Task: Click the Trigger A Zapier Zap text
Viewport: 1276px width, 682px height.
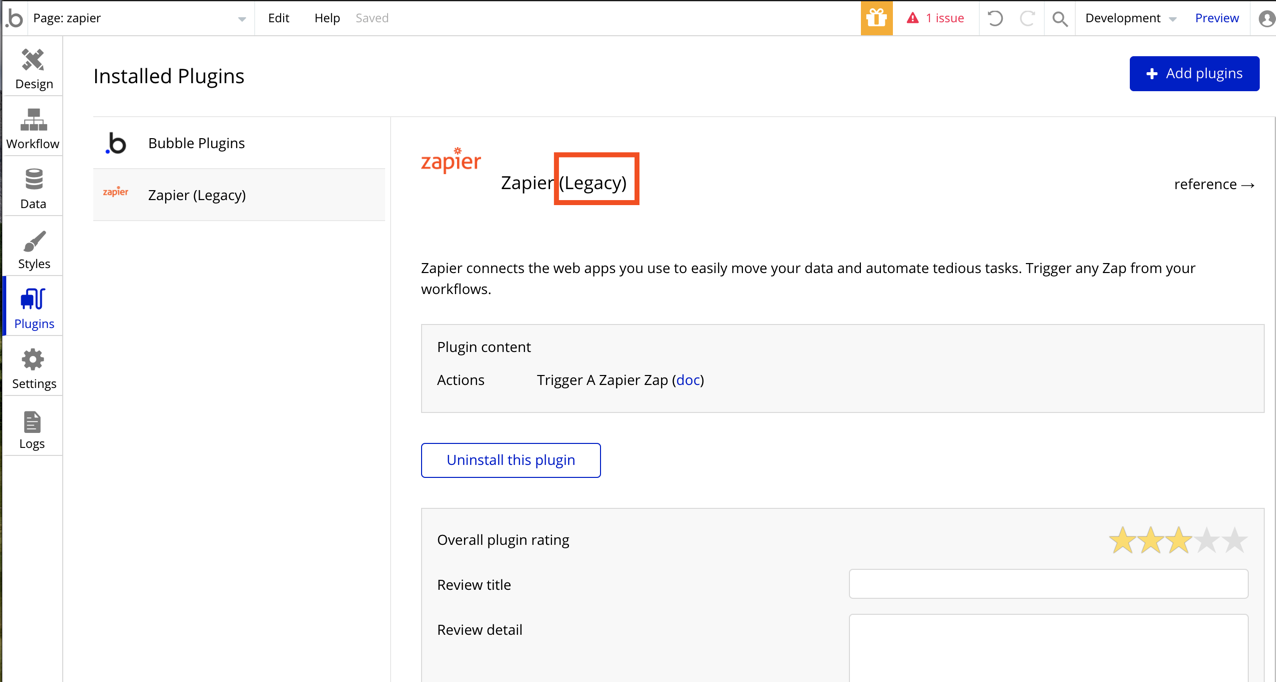Action: pos(602,380)
